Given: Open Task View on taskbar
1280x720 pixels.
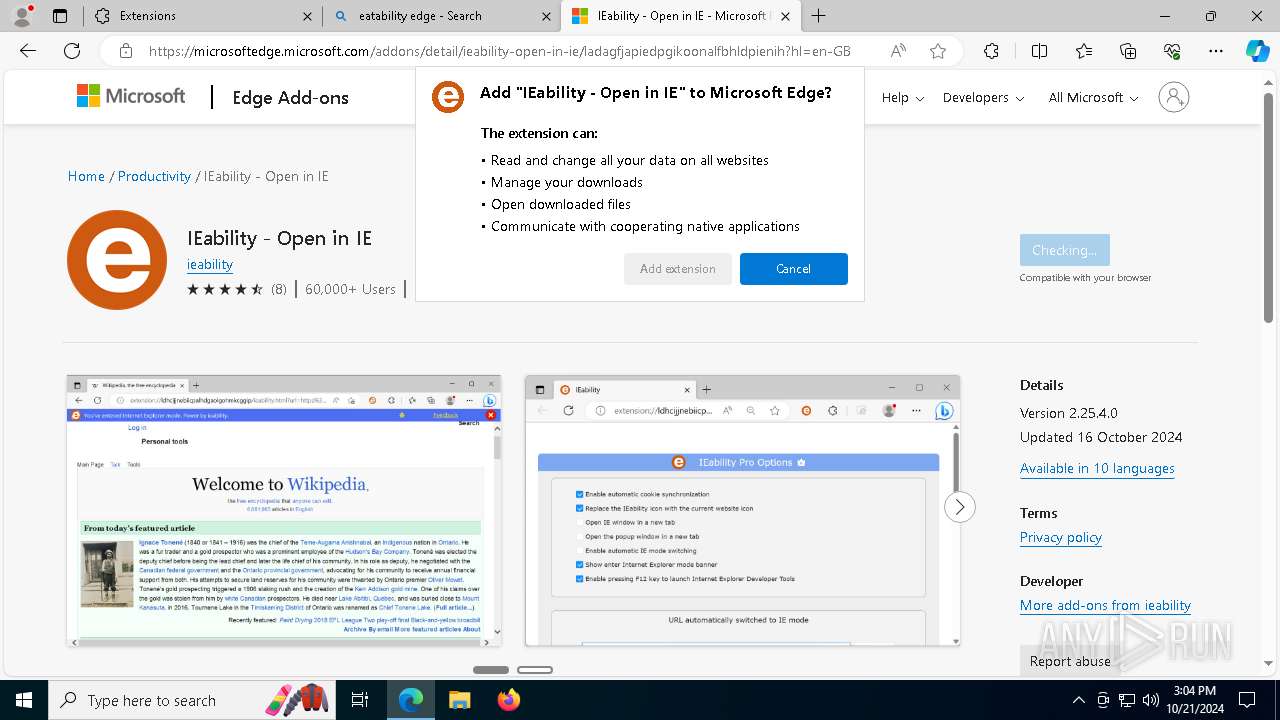Looking at the screenshot, I should 360,700.
